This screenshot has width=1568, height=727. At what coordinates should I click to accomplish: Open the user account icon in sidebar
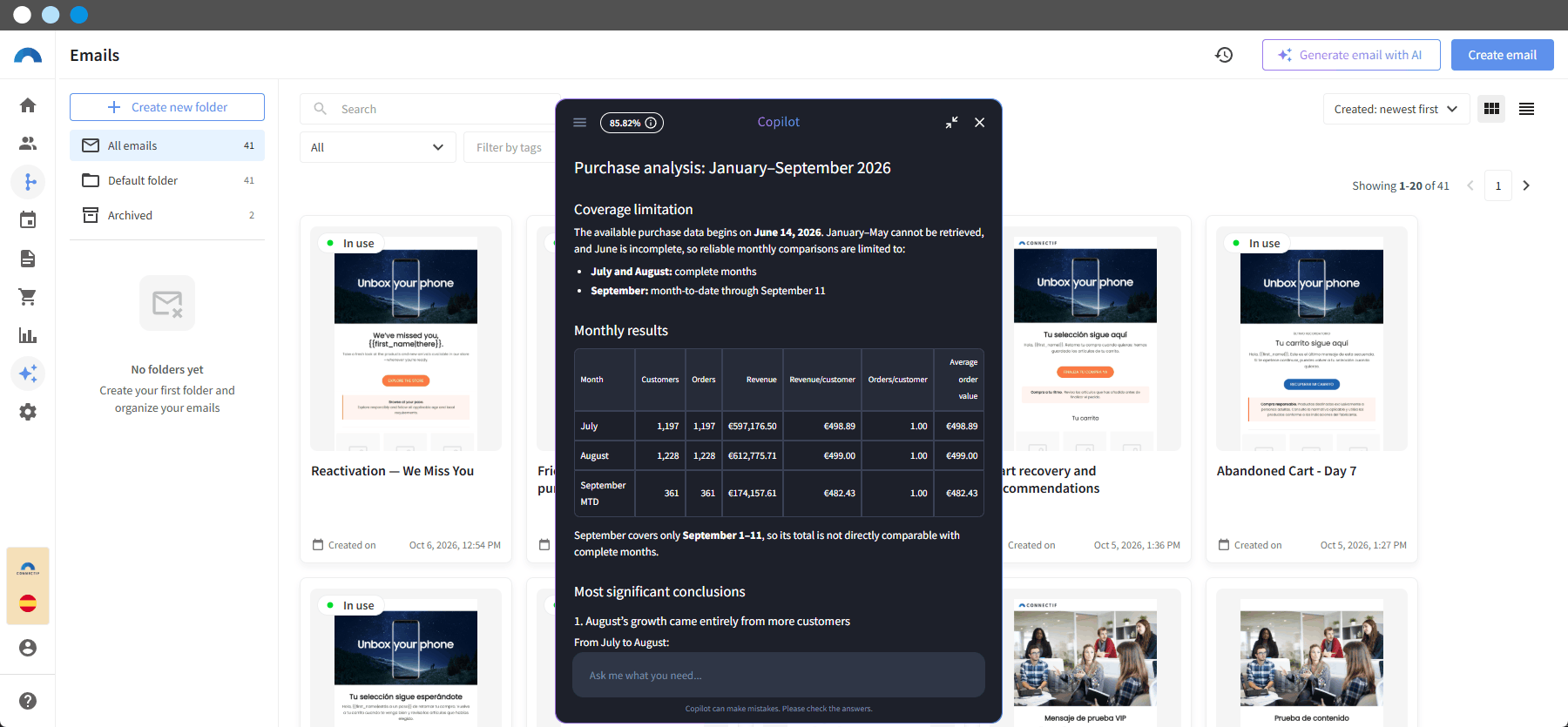28,648
